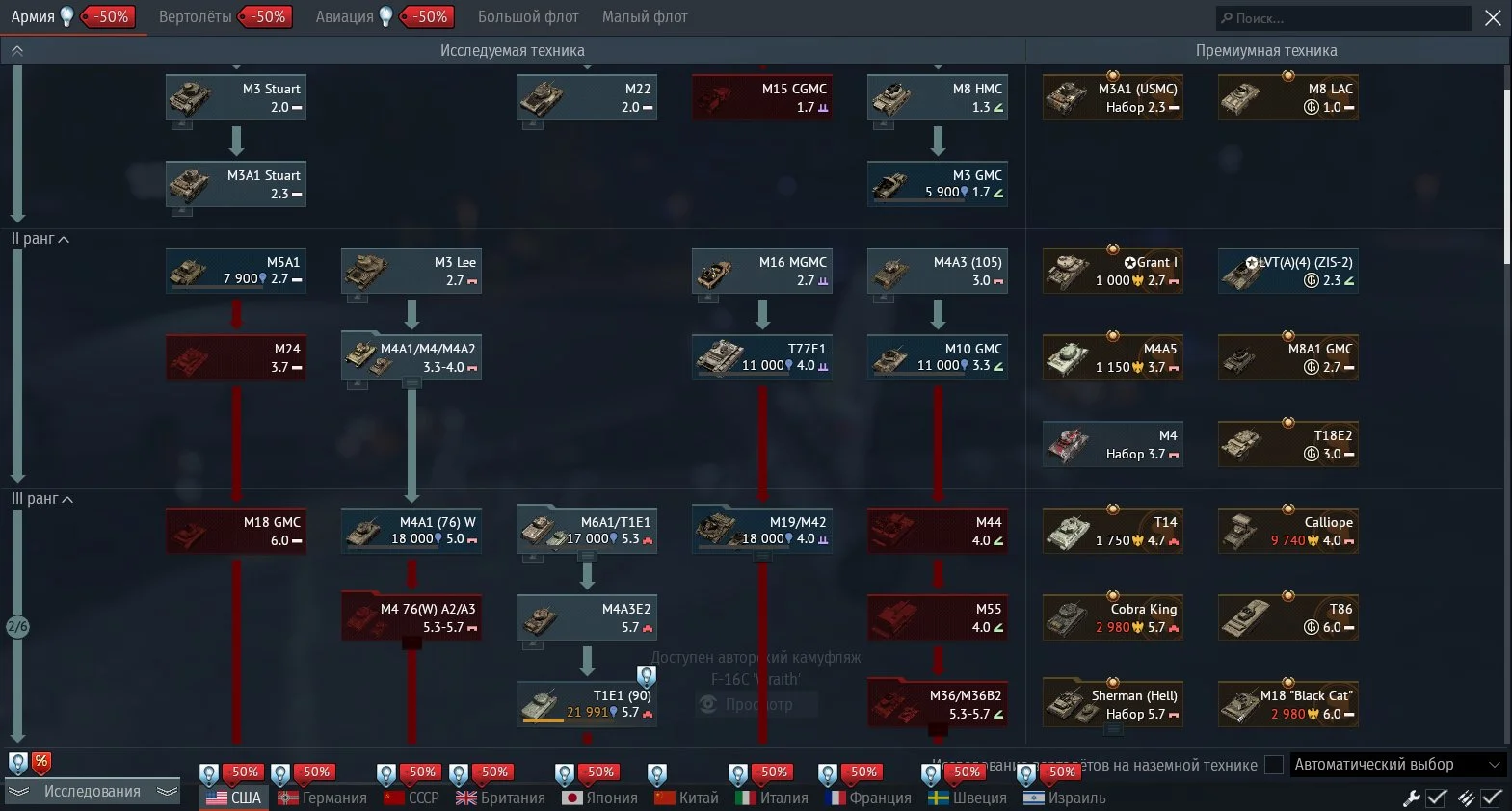Viewport: 1512px width, 811px height.
Task: Select the locked M24 tank card
Action: (x=236, y=358)
